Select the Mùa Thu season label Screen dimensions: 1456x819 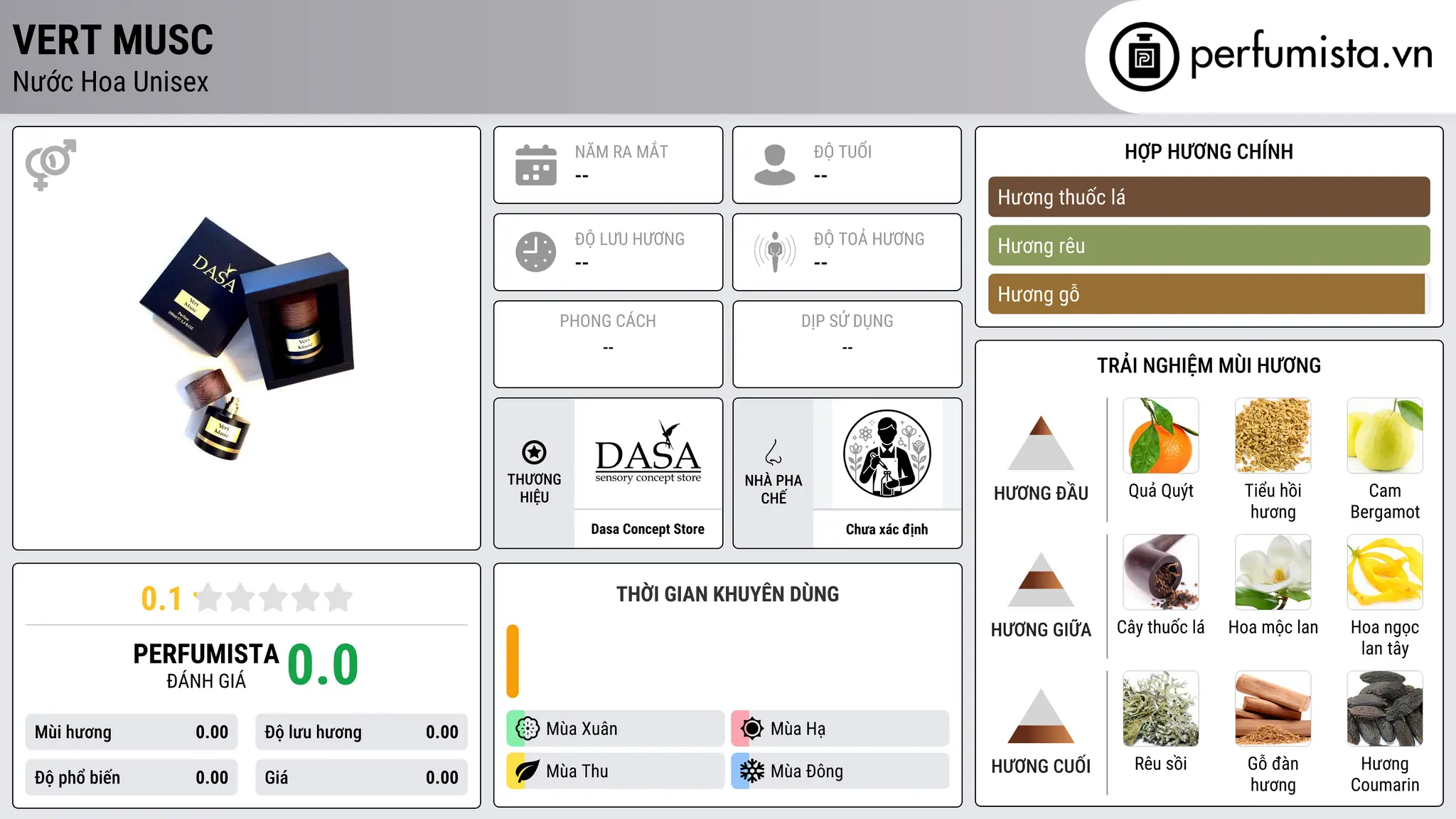[577, 771]
